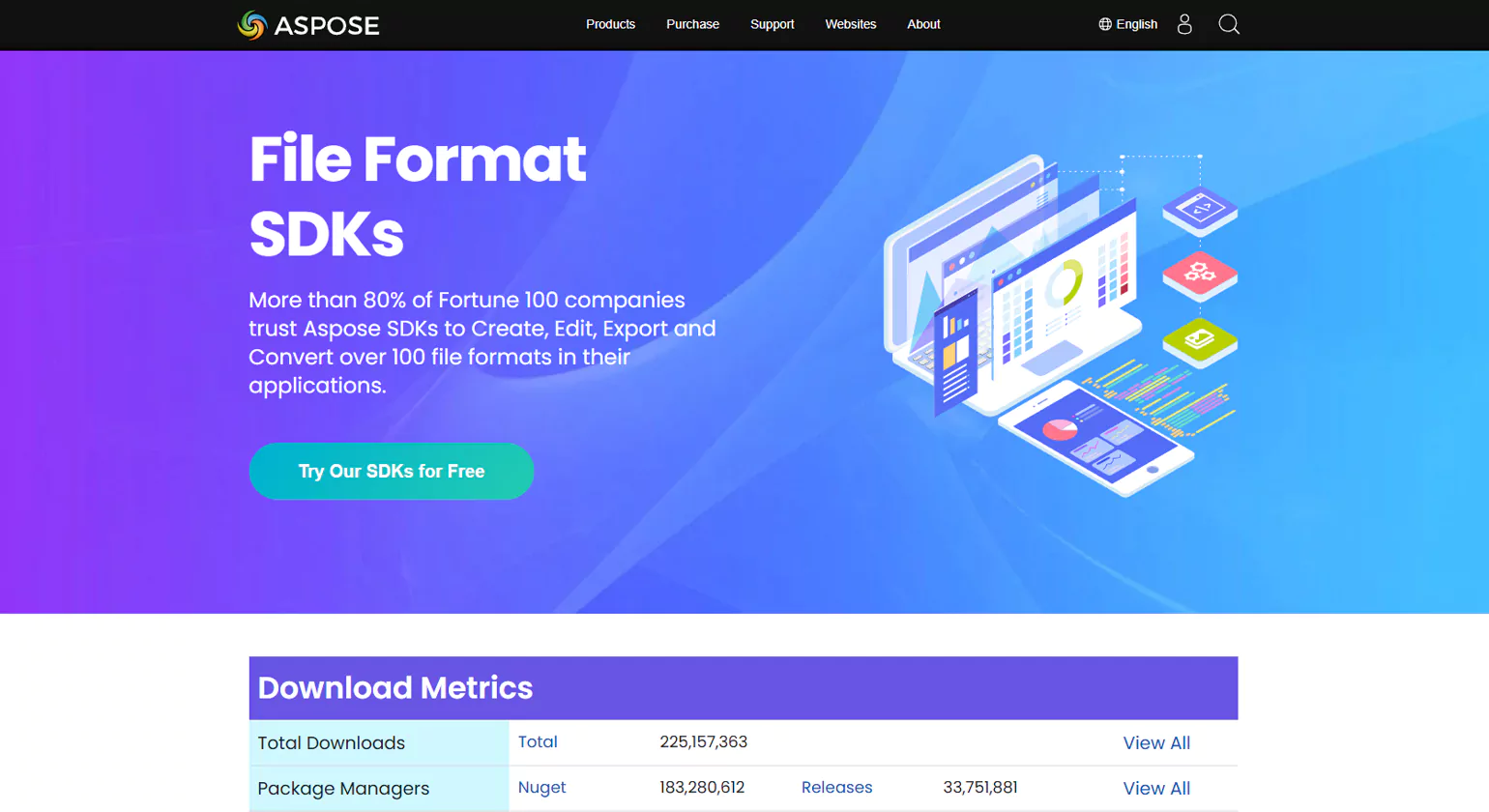Open the Releases downloads link
The image size is (1489, 812).
(836, 787)
